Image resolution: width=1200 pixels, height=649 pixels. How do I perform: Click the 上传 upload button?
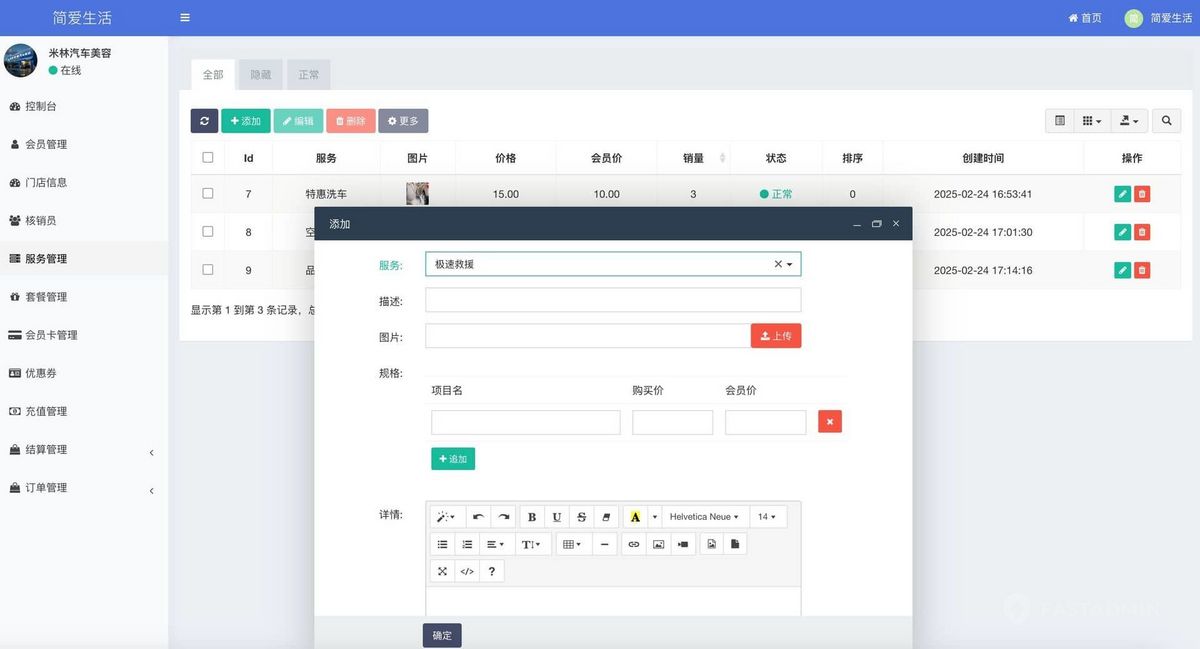coord(776,335)
